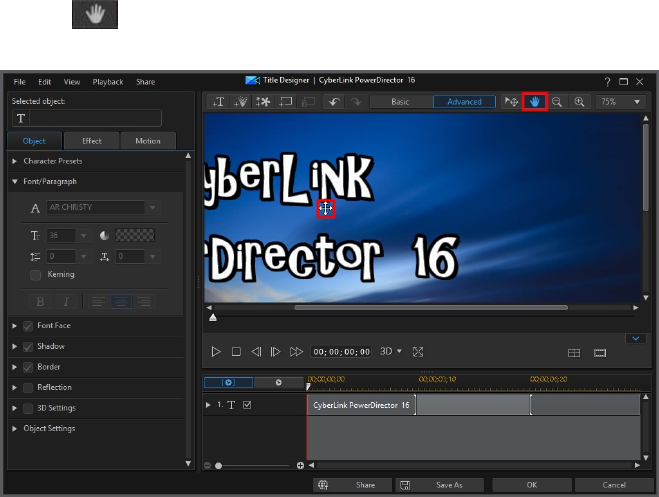
Task: Align text to the left
Action: [98, 302]
